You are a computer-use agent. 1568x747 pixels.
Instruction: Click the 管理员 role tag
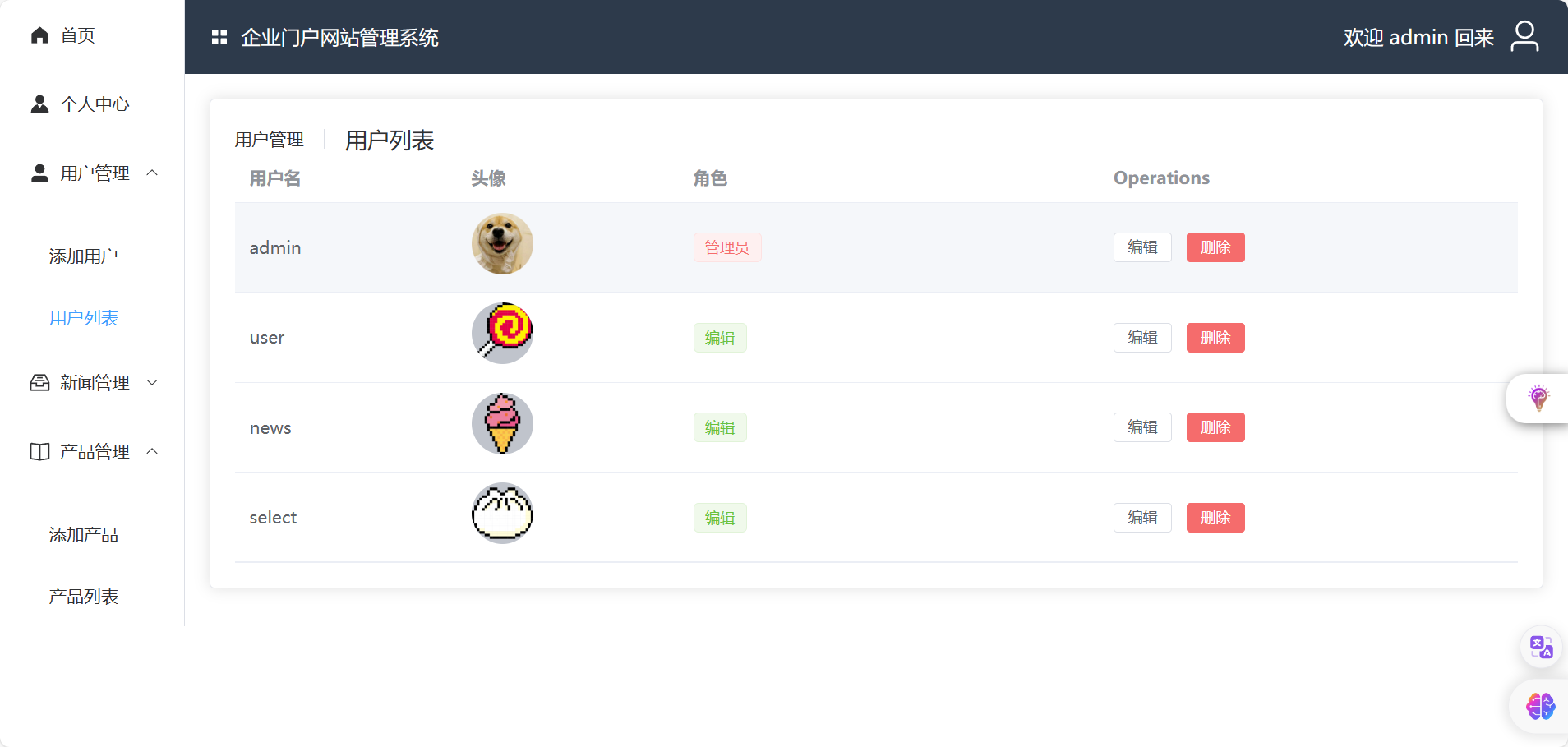[727, 247]
